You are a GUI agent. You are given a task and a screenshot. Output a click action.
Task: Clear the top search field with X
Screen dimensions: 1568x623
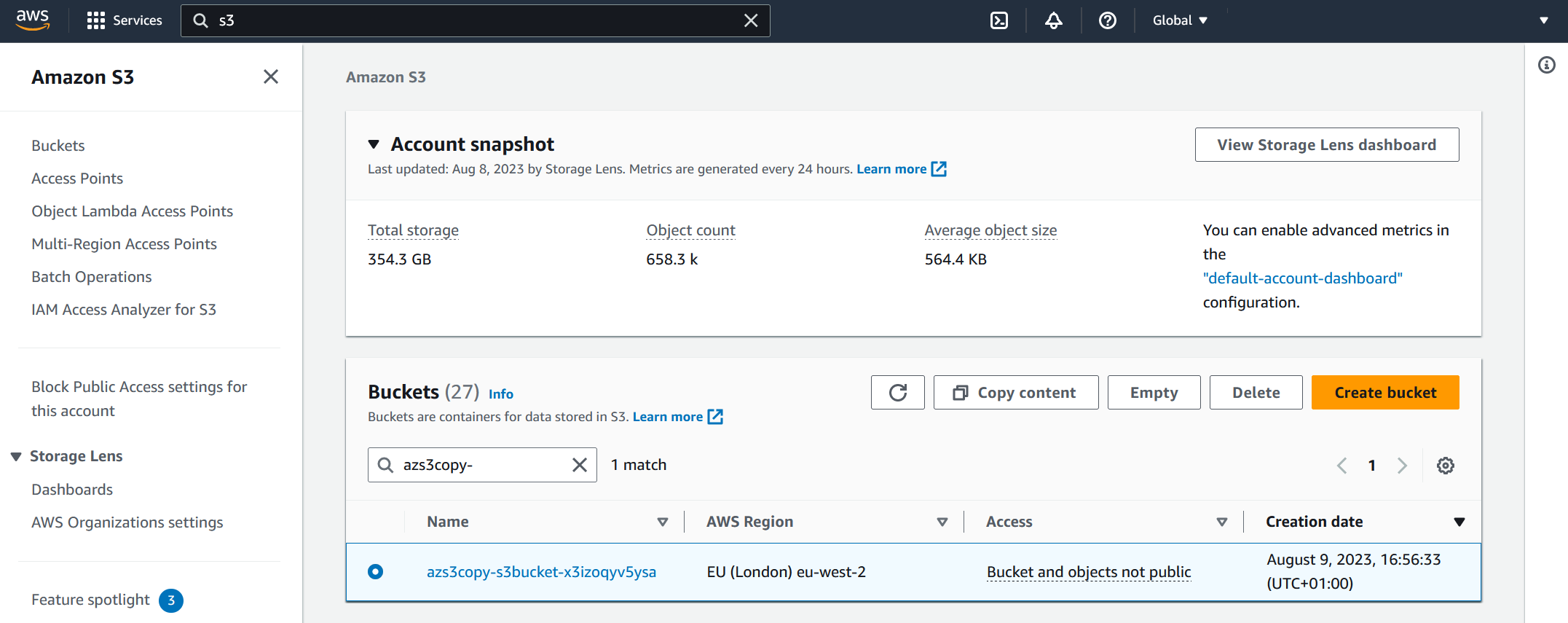click(751, 20)
